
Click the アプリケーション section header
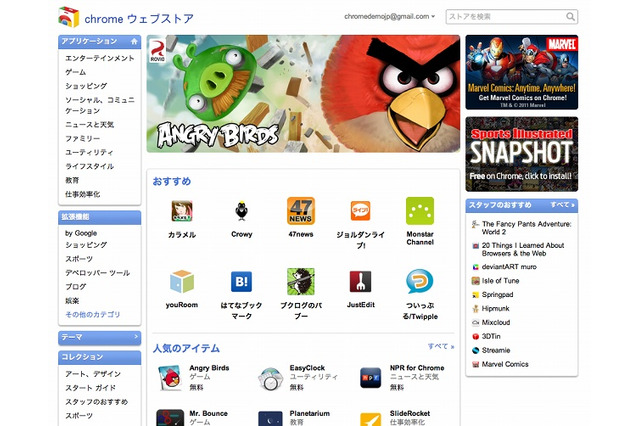[100, 42]
